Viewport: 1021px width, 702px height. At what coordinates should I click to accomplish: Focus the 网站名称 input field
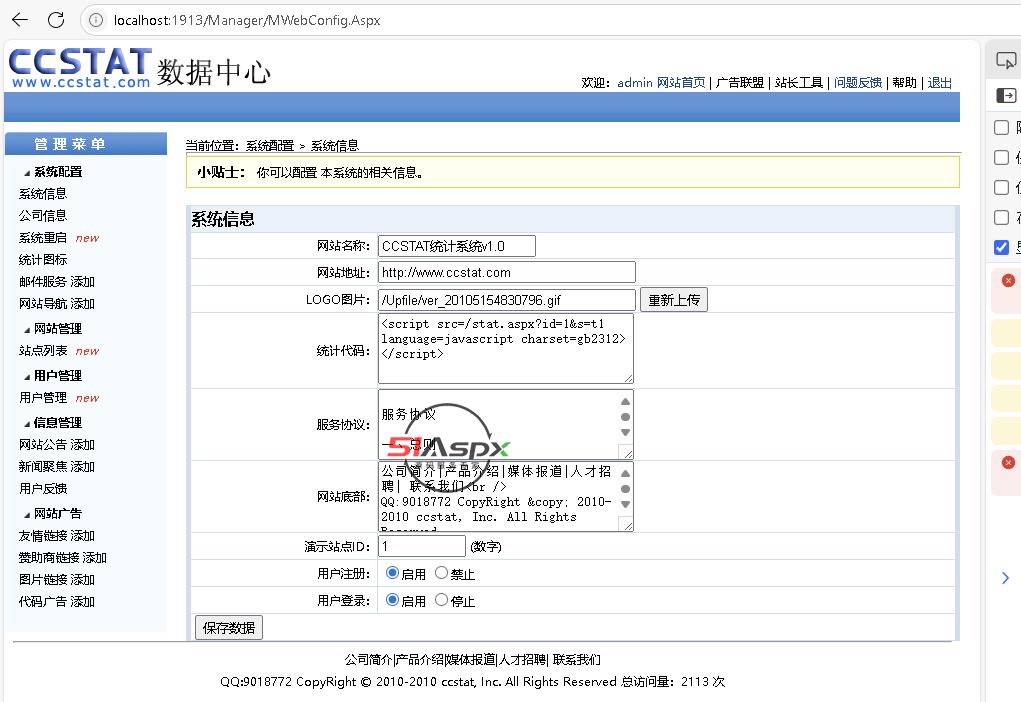456,246
